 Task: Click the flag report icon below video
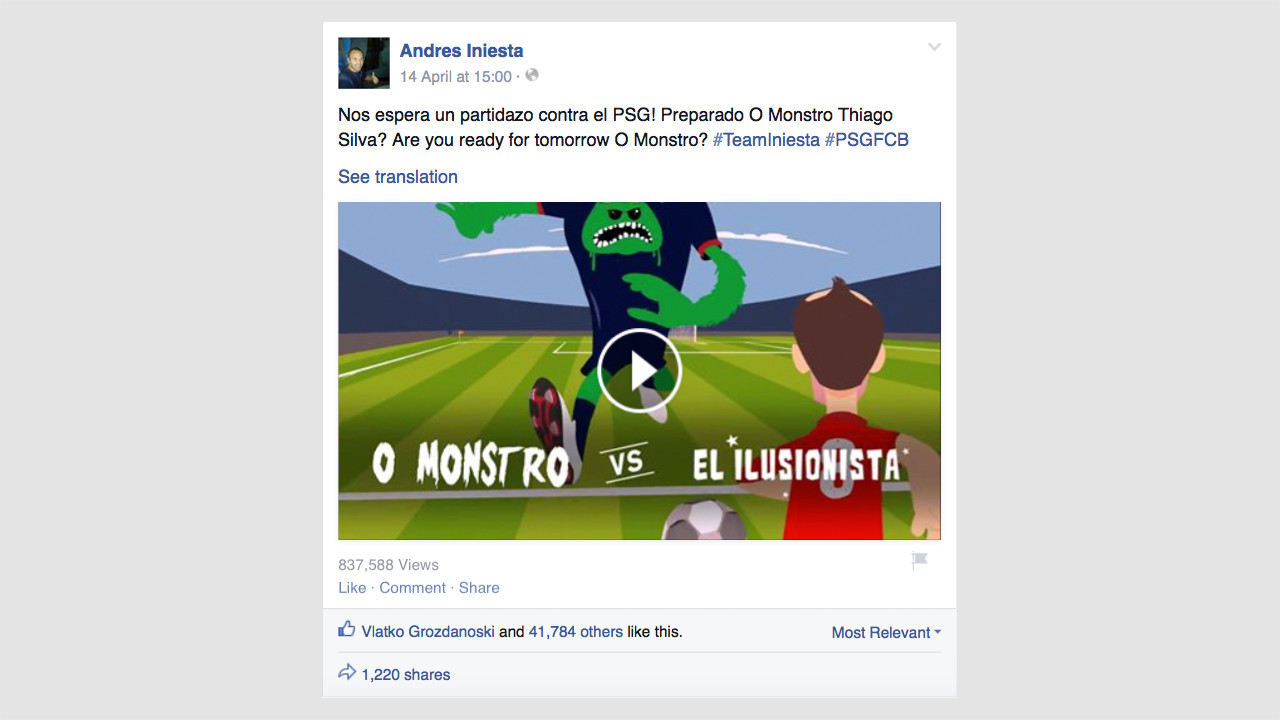tap(920, 561)
